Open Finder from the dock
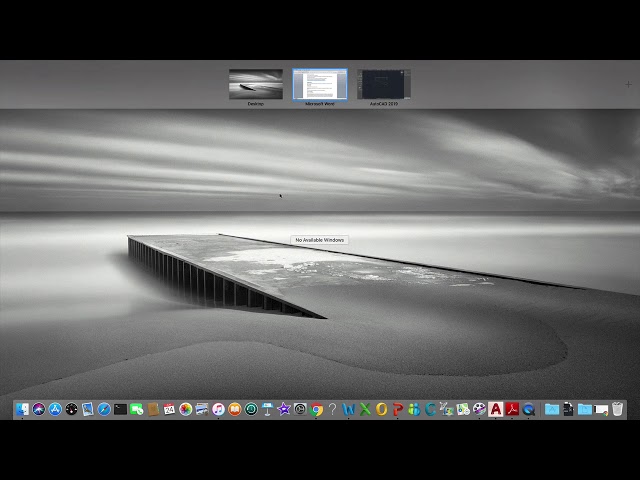The height and width of the screenshot is (480, 640). pos(22,409)
